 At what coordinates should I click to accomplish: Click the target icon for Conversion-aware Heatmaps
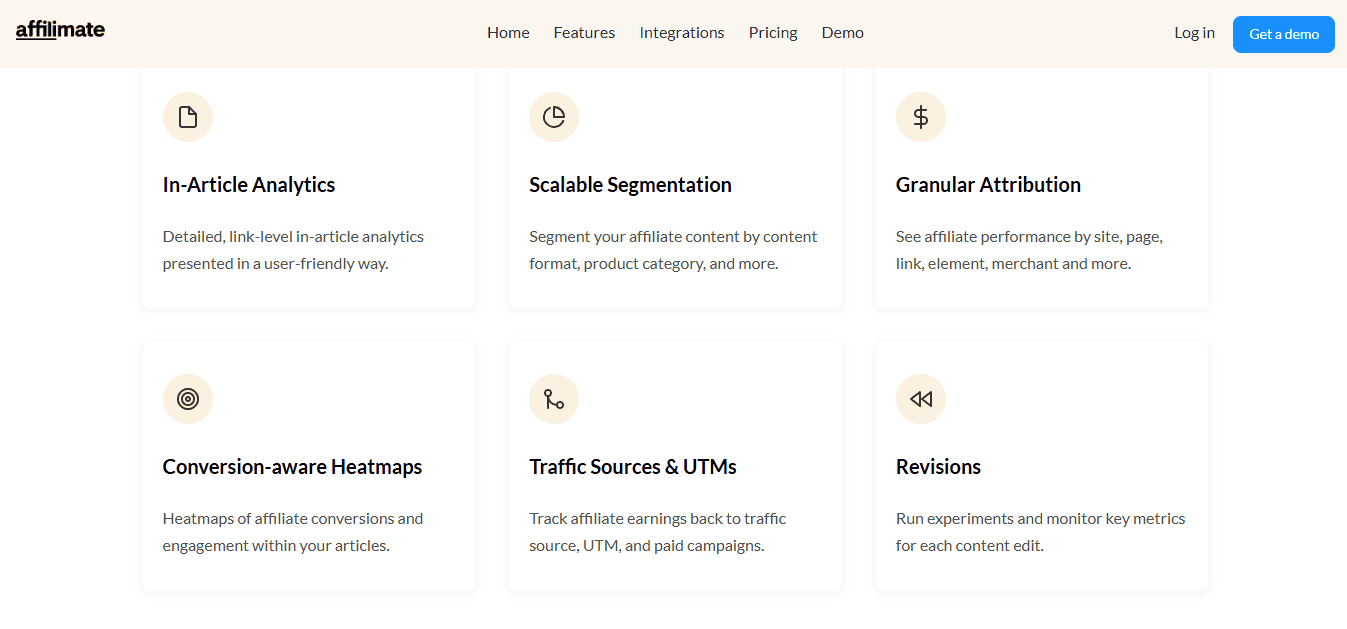click(x=188, y=399)
